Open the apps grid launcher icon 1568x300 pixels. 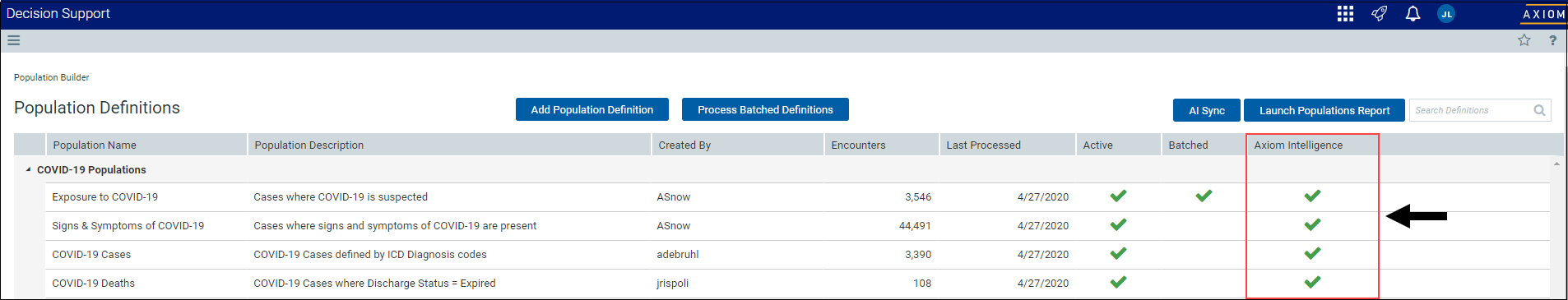(1345, 14)
